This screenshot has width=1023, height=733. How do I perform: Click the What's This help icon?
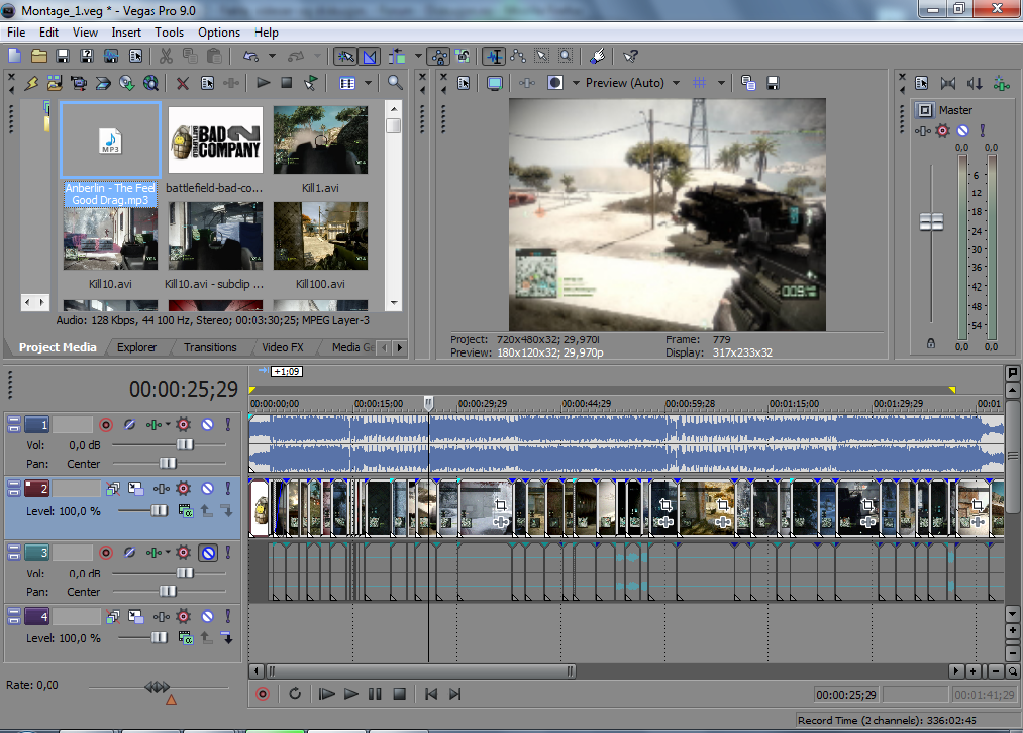[x=630, y=56]
